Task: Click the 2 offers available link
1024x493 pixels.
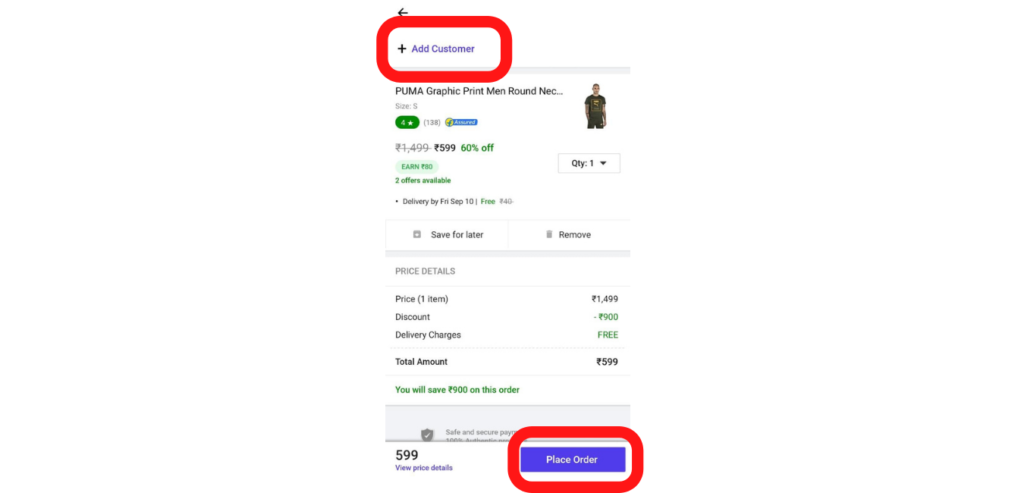Action: tap(423, 180)
